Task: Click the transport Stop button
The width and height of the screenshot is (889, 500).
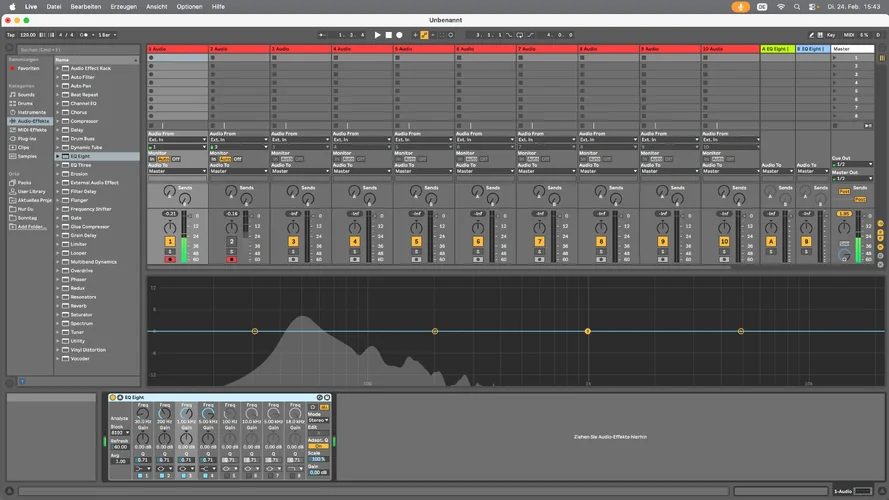Action: click(x=388, y=35)
